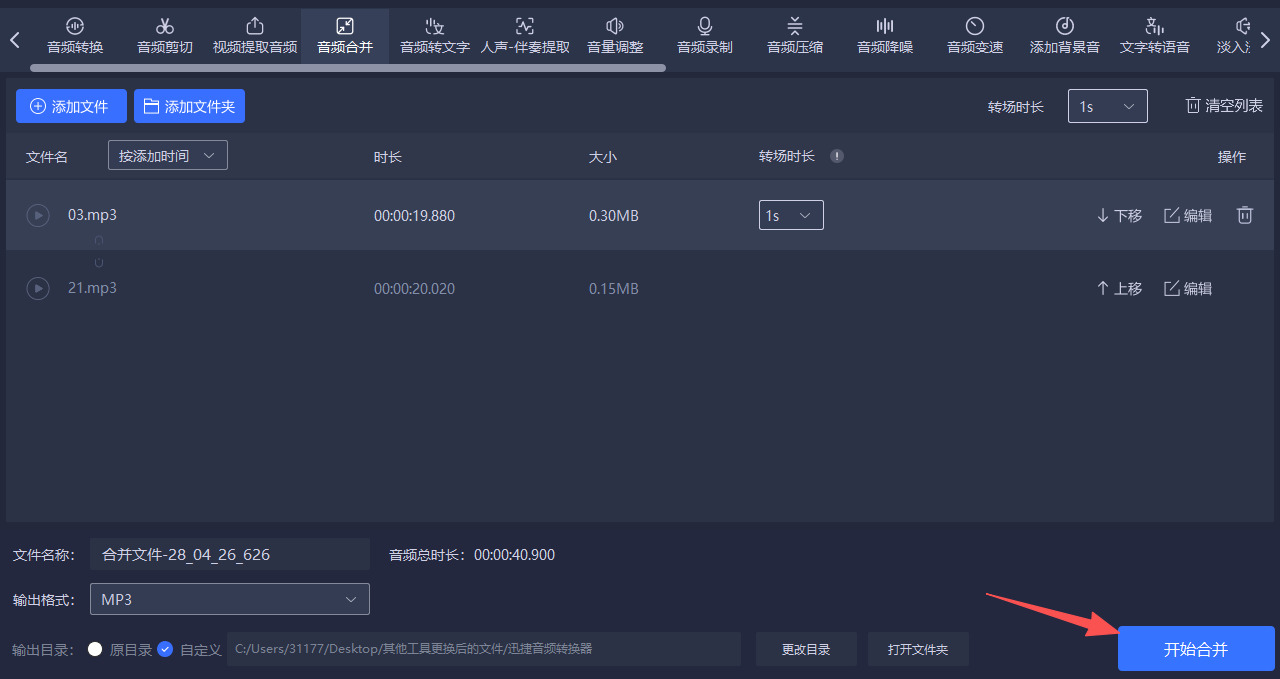Open the 文字转语音 tool
Screen dimensions: 1280x679
(x=1155, y=36)
